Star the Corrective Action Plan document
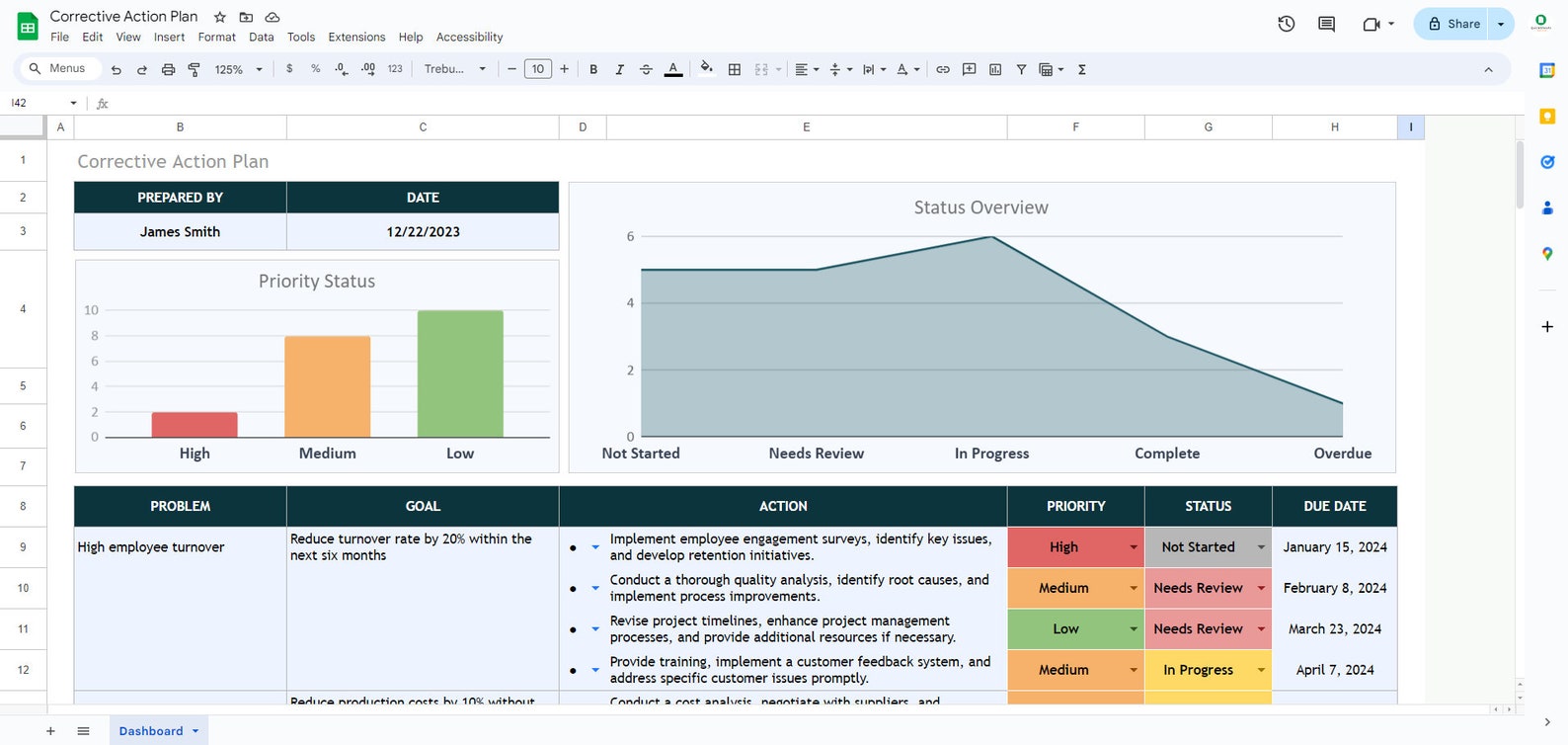 point(220,17)
